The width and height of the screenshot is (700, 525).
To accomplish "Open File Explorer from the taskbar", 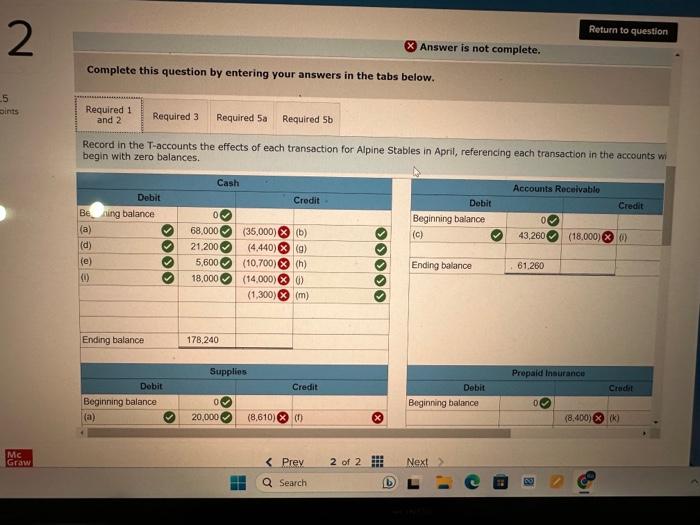I will [x=443, y=482].
